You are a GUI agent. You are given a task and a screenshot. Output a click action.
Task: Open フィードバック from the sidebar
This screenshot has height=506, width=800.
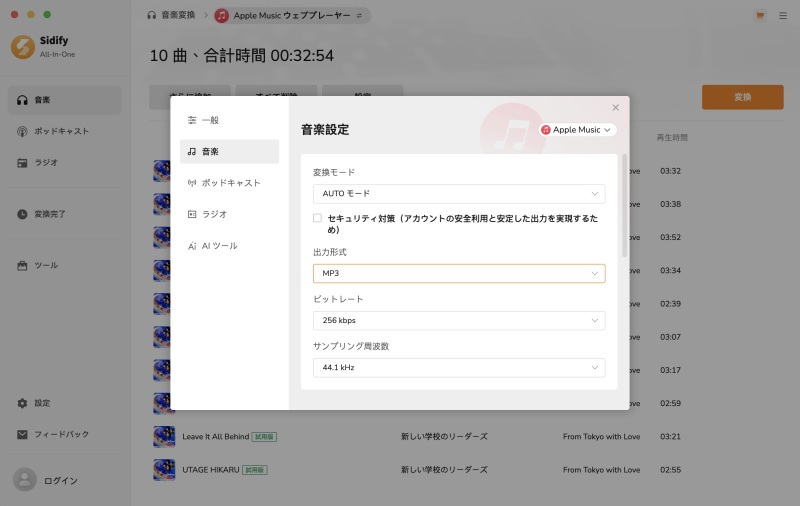(x=64, y=435)
